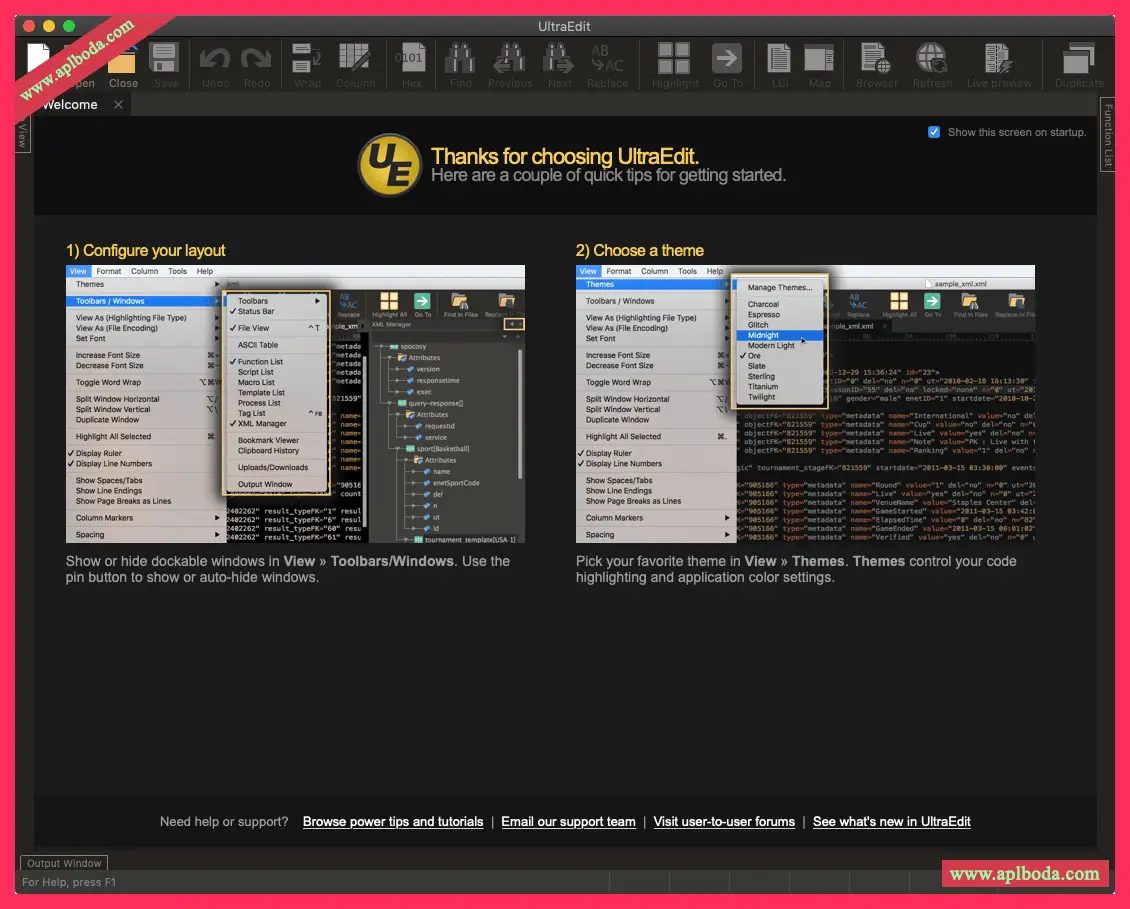The image size is (1130, 909).
Task: Open the Function List side panel
Action: (x=1108, y=135)
